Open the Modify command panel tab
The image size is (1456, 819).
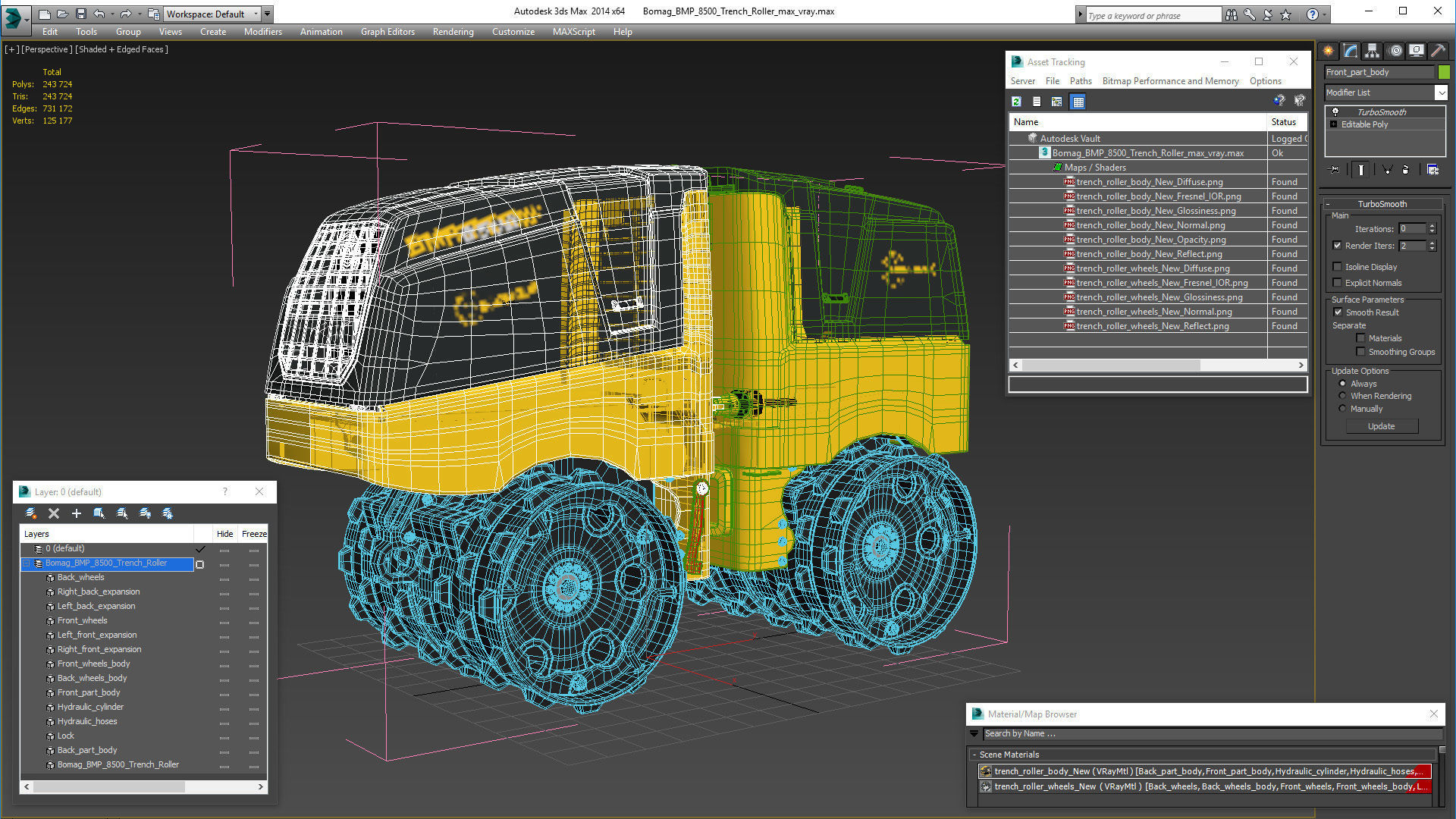[1351, 51]
